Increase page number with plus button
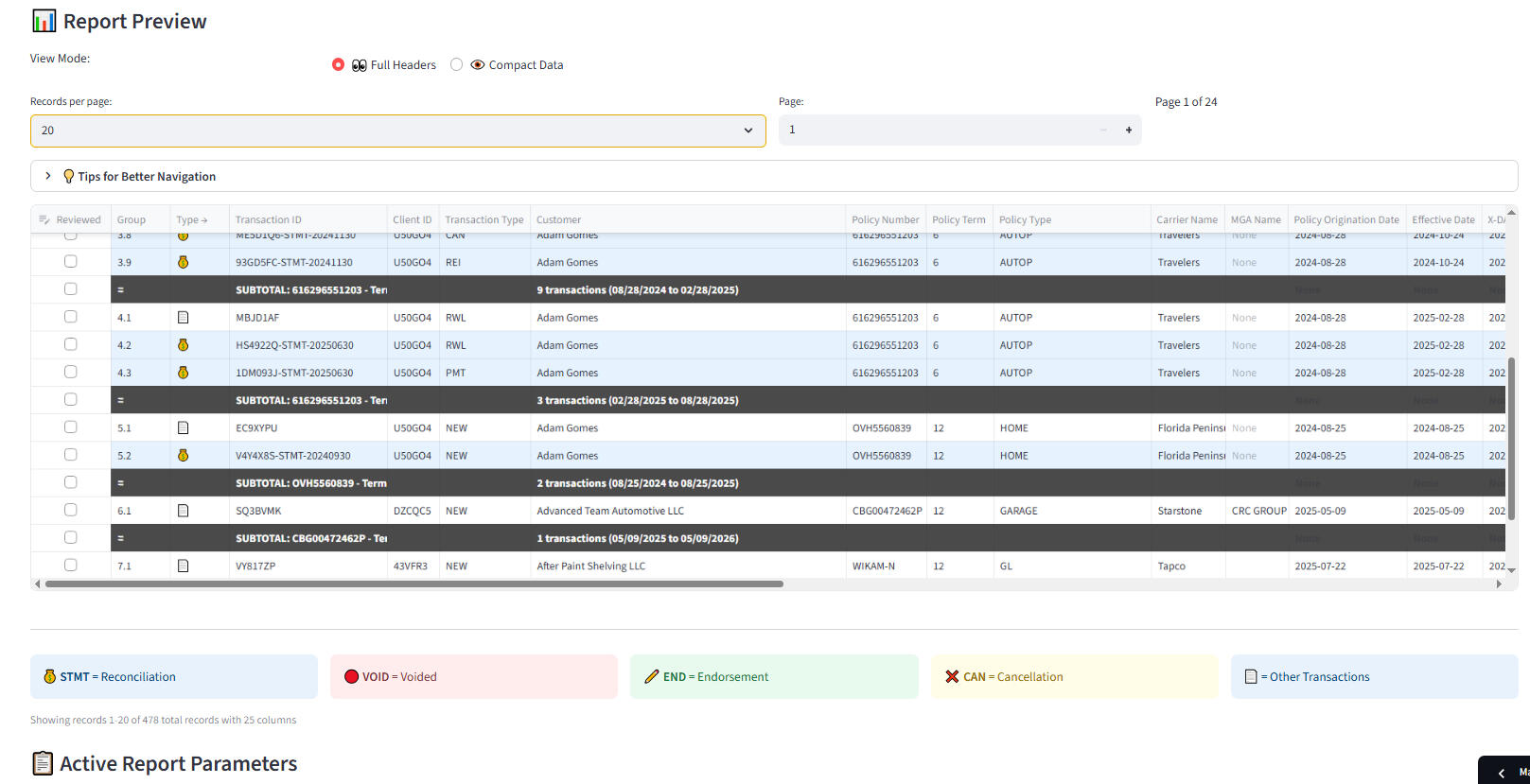 (x=1128, y=130)
